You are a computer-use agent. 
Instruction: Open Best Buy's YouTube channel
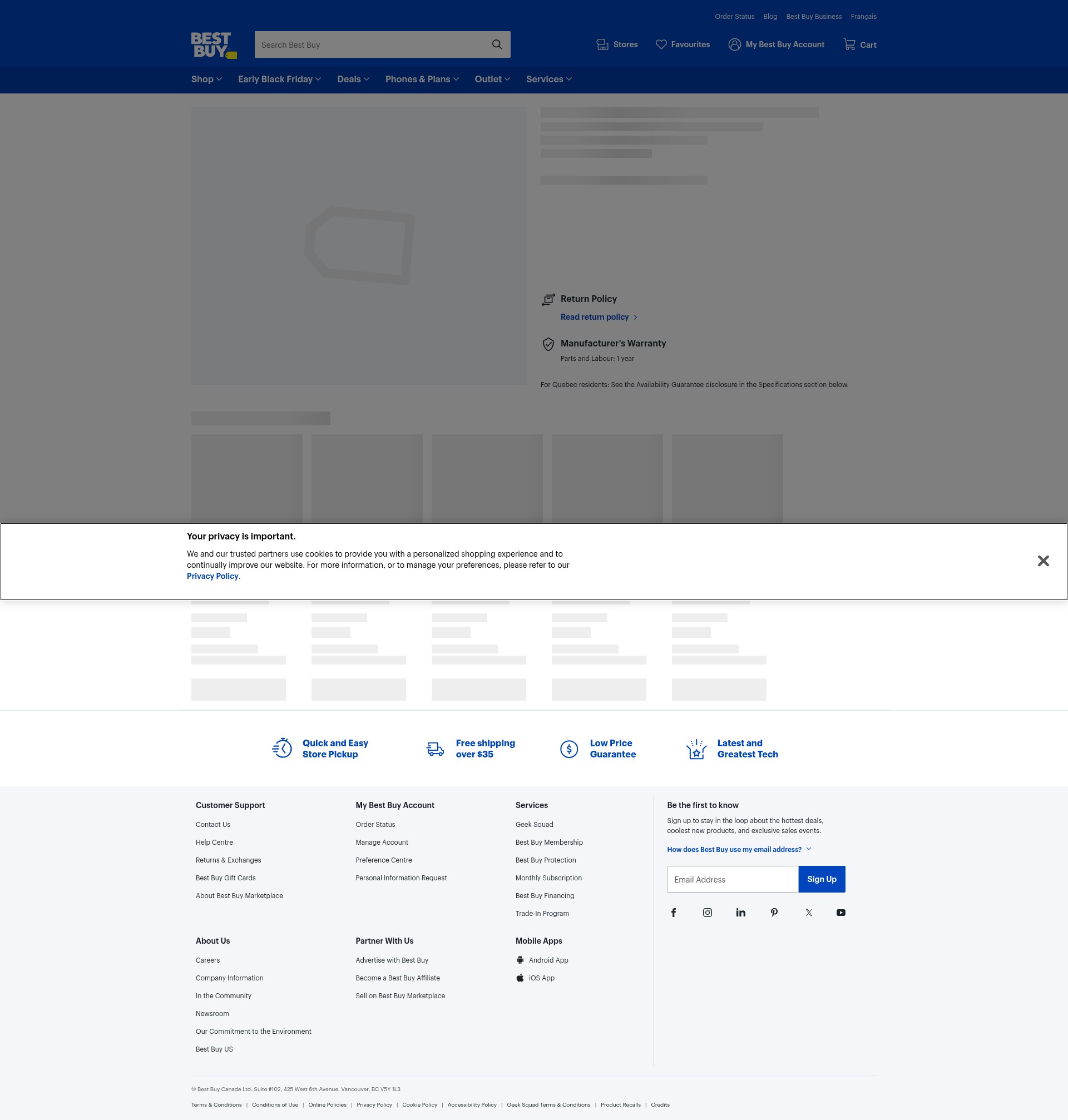pyautogui.click(x=841, y=913)
